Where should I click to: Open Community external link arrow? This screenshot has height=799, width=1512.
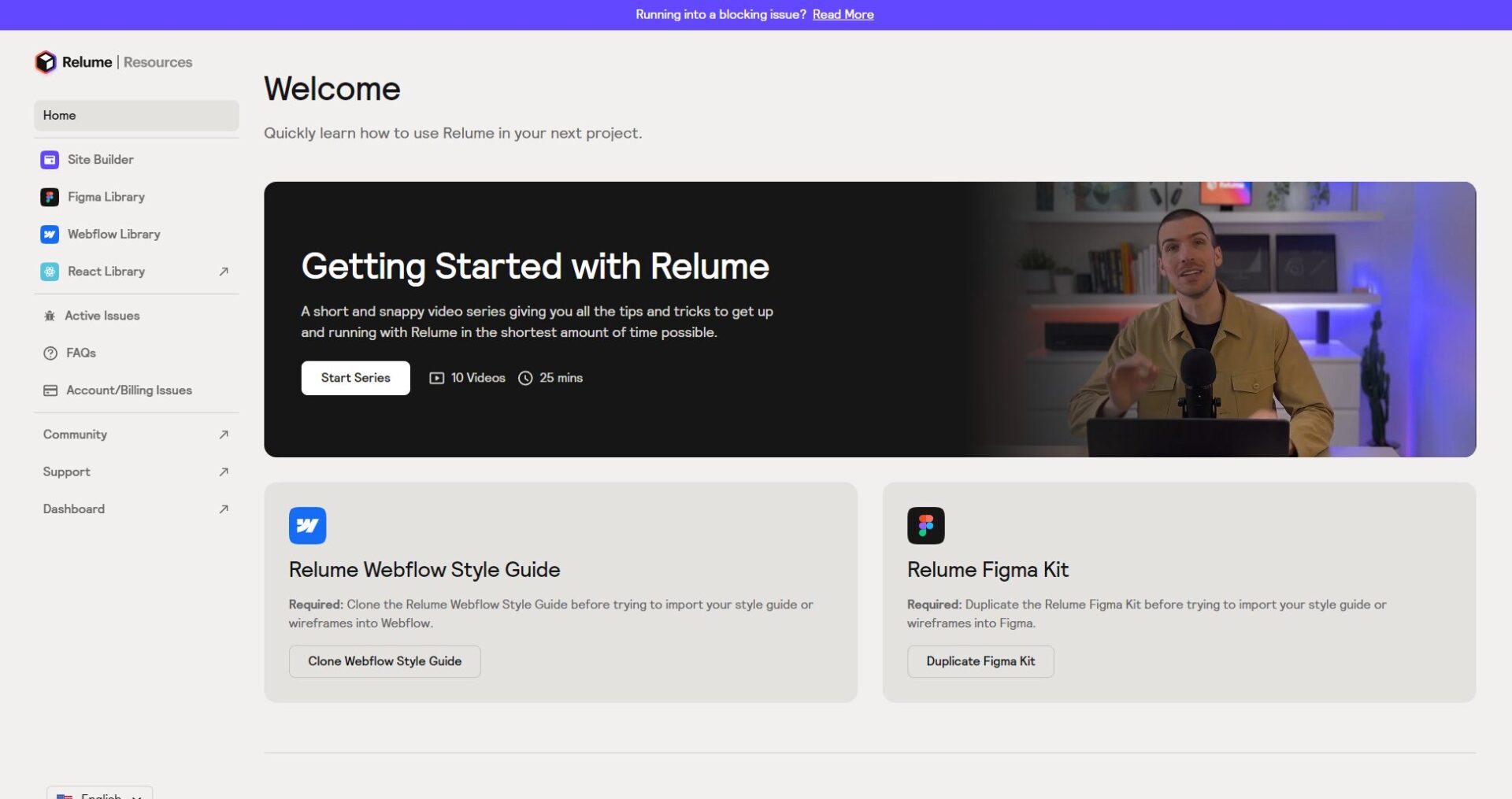click(224, 435)
